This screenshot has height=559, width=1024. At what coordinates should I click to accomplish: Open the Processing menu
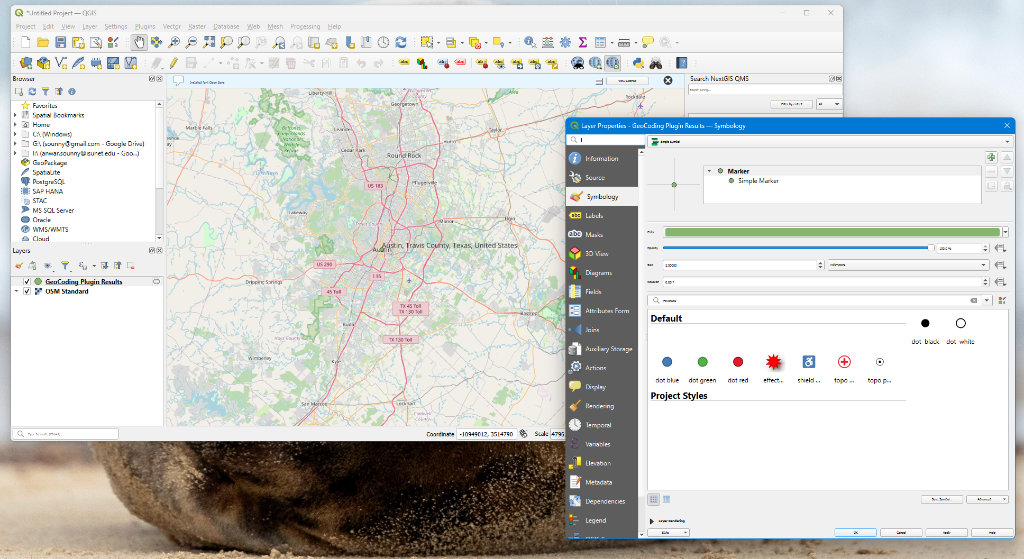click(x=305, y=26)
